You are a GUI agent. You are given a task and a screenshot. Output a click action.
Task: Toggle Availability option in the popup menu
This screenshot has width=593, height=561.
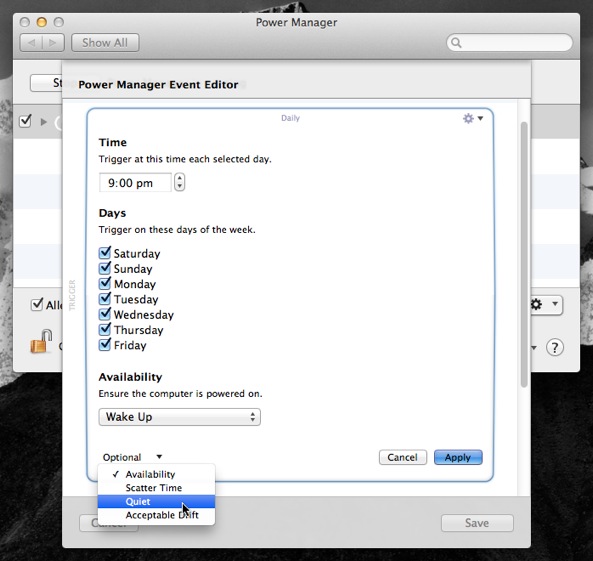click(x=156, y=474)
